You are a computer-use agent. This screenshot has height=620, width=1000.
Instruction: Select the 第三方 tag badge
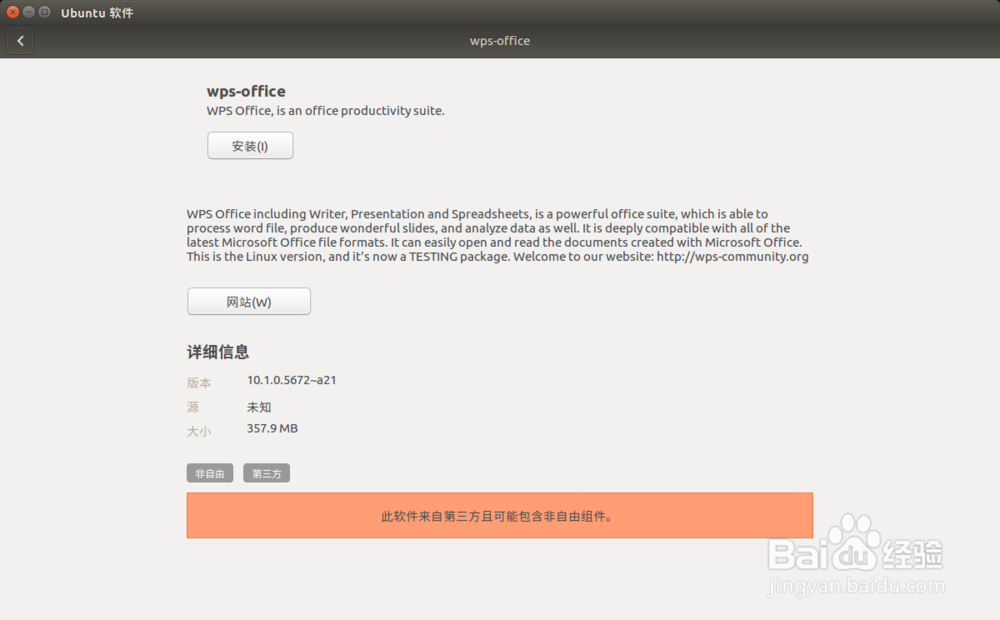point(267,473)
